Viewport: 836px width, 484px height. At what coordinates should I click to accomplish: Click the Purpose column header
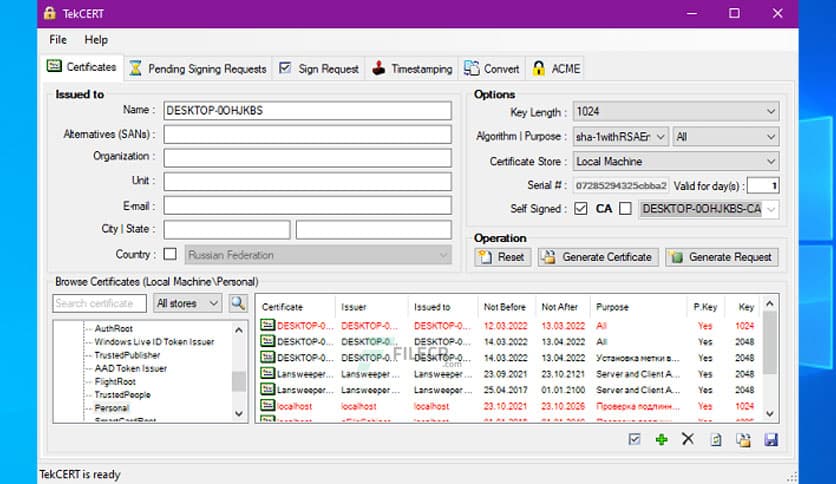pyautogui.click(x=612, y=307)
